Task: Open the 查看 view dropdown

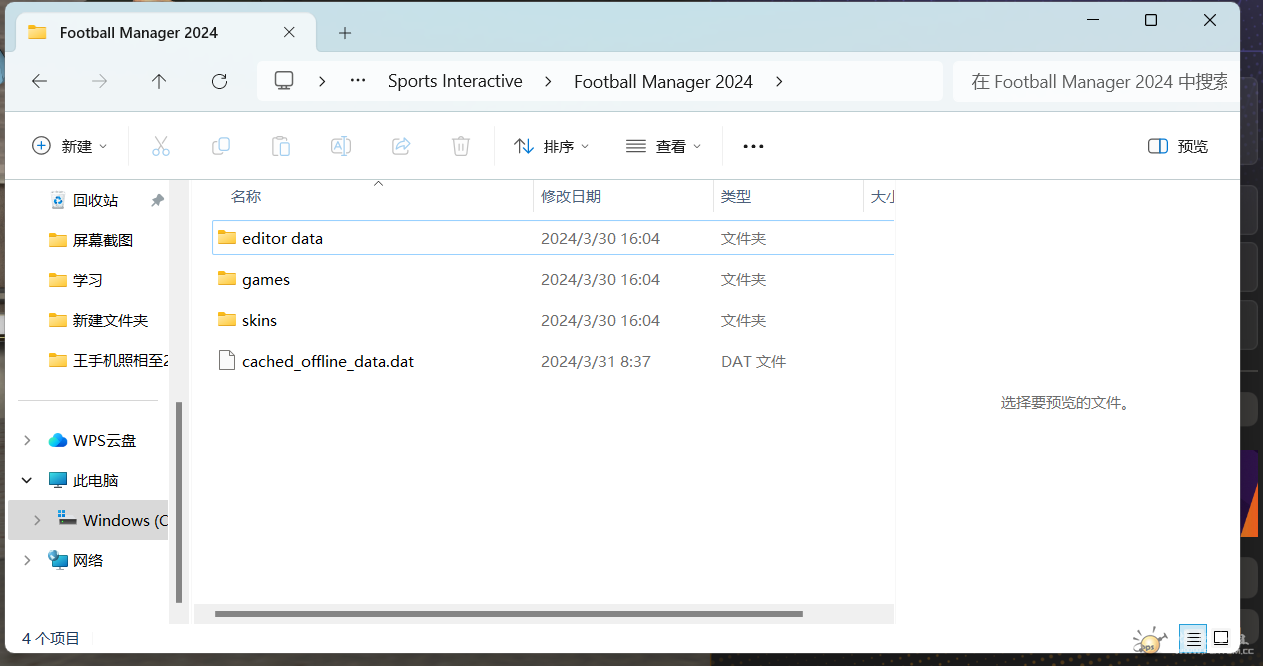Action: point(663,146)
